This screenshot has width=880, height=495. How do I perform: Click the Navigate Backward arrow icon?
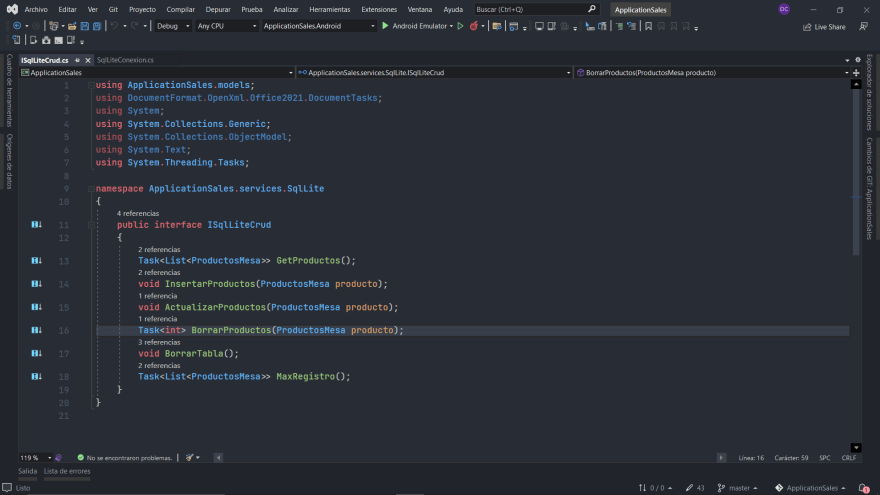(x=17, y=26)
